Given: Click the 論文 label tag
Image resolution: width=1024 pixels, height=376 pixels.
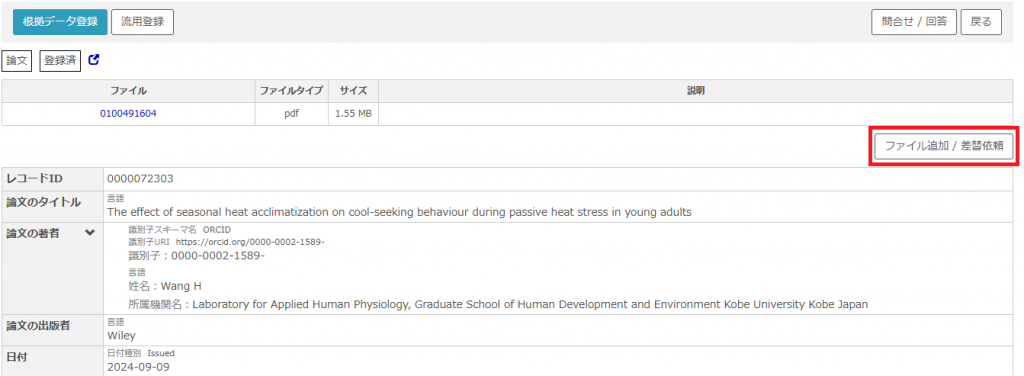Looking at the screenshot, I should pos(17,61).
